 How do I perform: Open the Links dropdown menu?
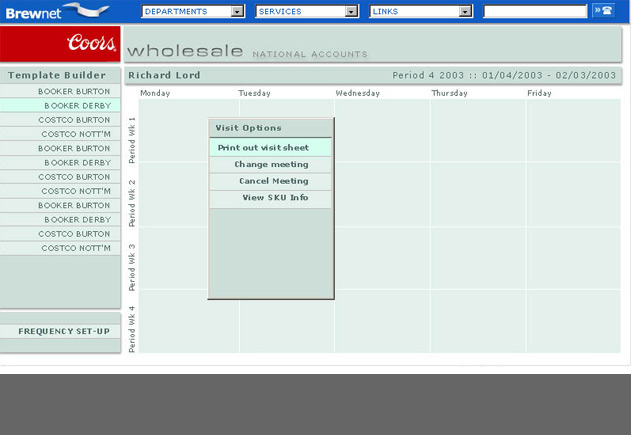[421, 12]
